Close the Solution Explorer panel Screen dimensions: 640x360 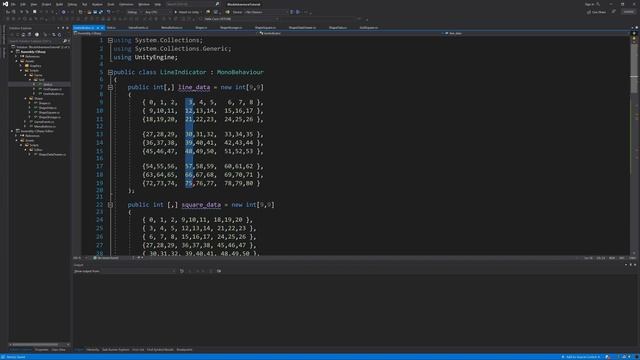68,28
